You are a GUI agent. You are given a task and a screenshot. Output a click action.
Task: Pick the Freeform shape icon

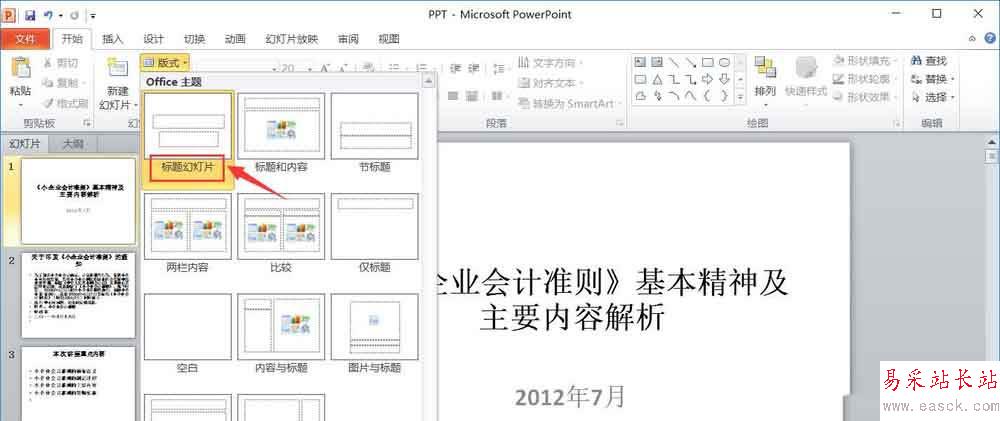640,96
